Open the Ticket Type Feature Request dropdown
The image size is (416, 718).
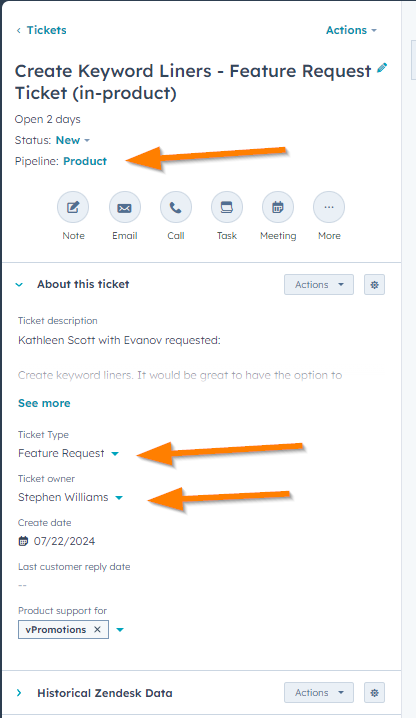(x=68, y=453)
